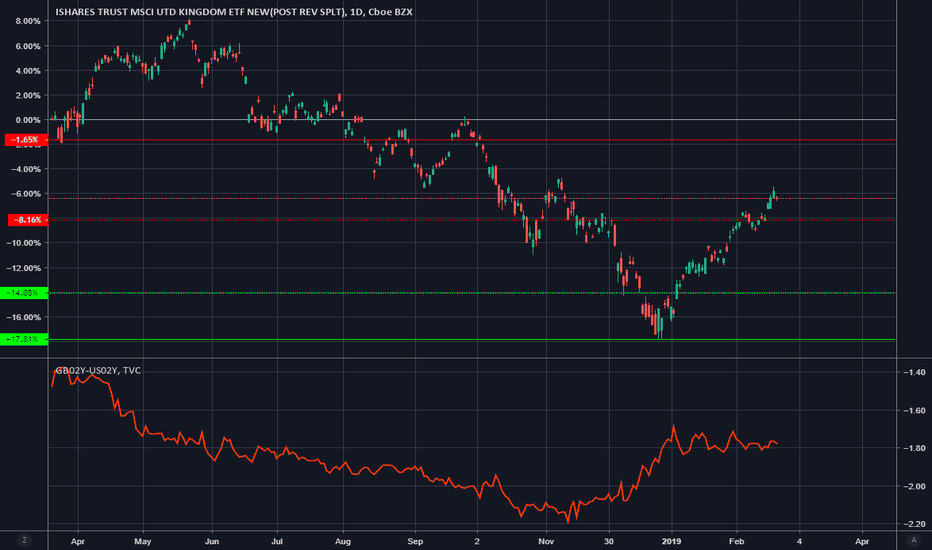Click the -1.80 spread scale value

[914, 448]
